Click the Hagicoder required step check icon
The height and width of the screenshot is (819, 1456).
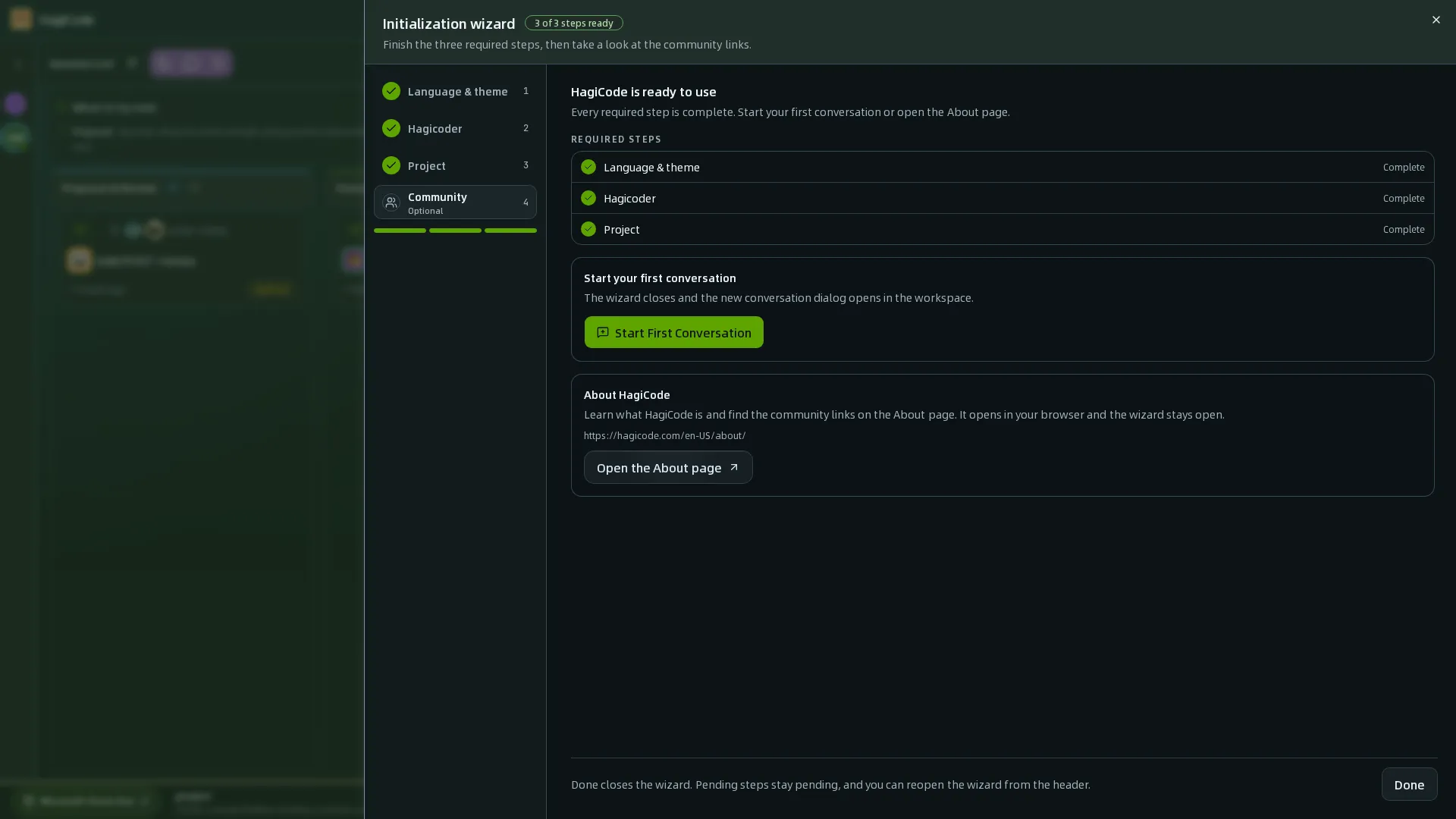(588, 198)
